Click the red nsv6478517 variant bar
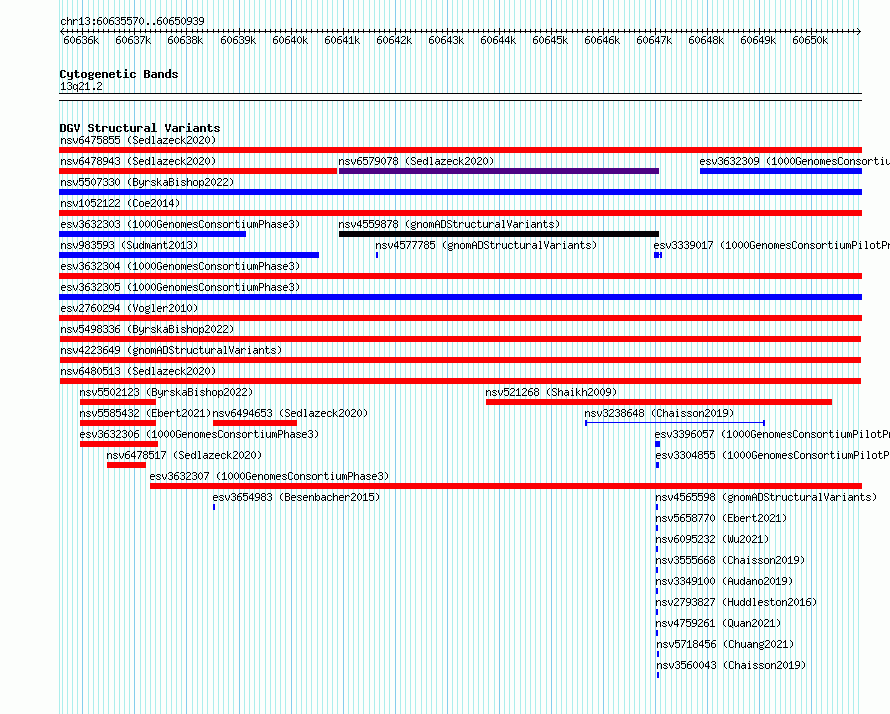This screenshot has width=890, height=714. [x=127, y=465]
